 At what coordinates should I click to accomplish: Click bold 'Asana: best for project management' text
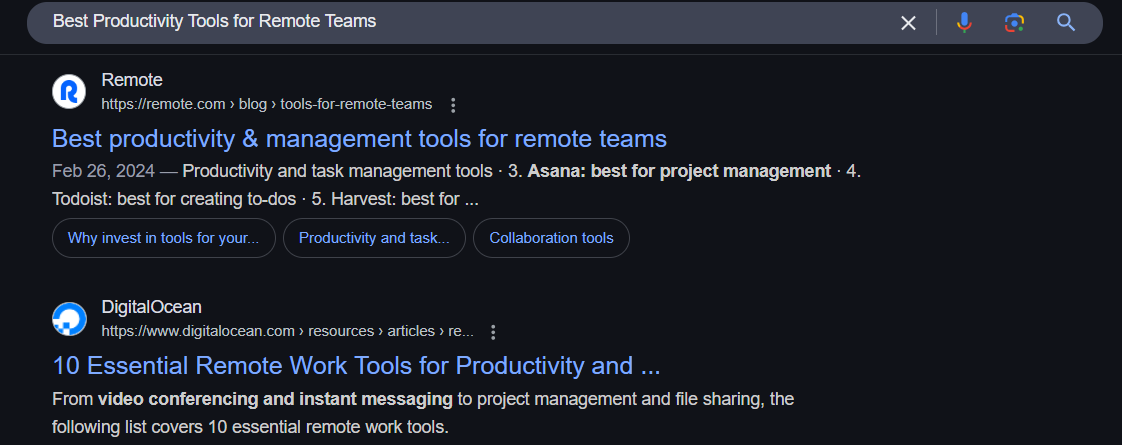point(679,172)
